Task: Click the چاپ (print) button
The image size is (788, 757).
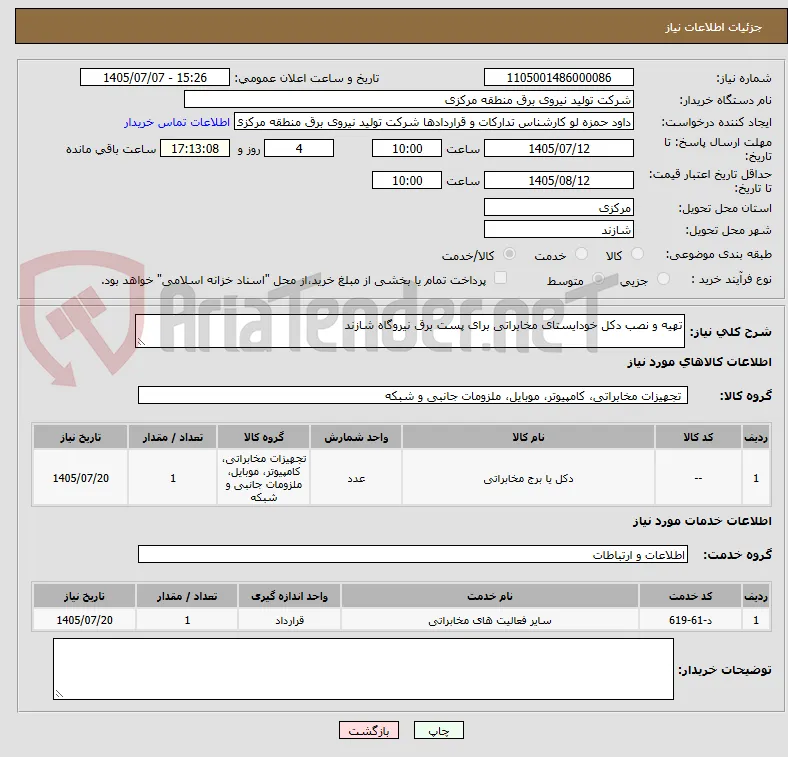Action: pos(438,730)
